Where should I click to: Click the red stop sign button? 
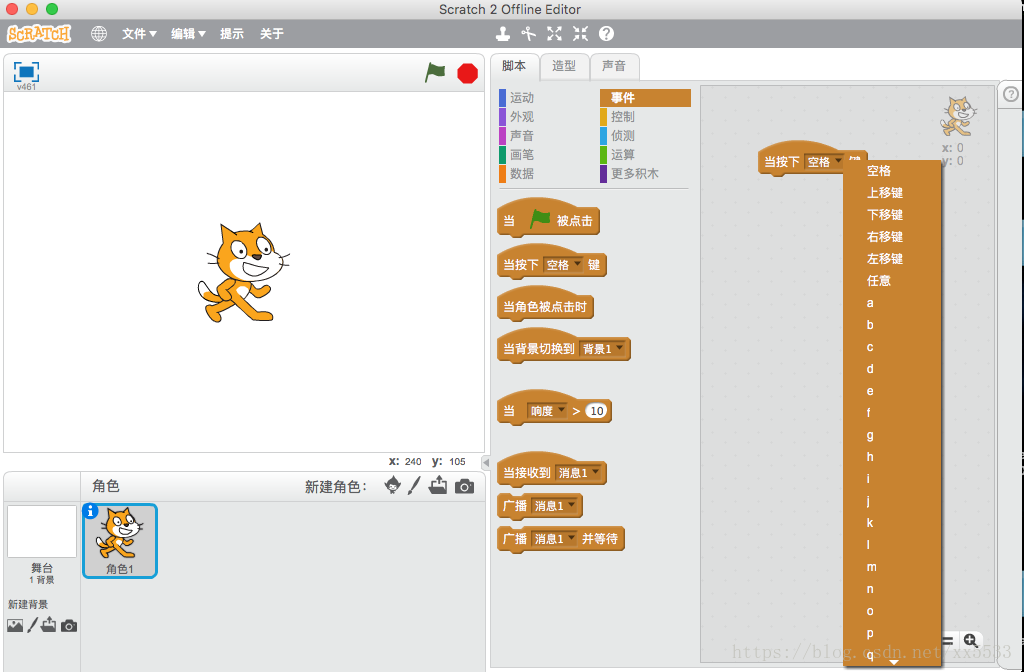click(468, 73)
